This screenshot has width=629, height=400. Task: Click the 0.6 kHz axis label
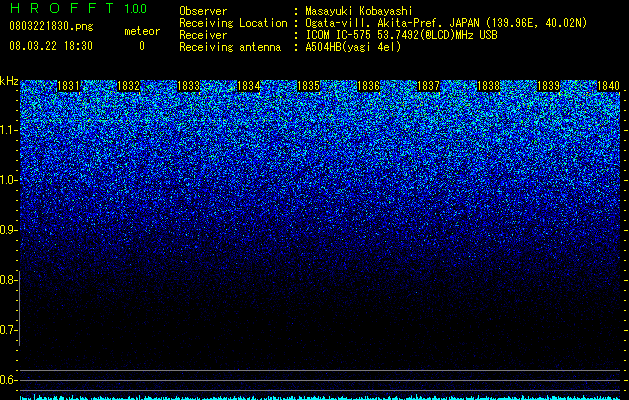(x=8, y=380)
